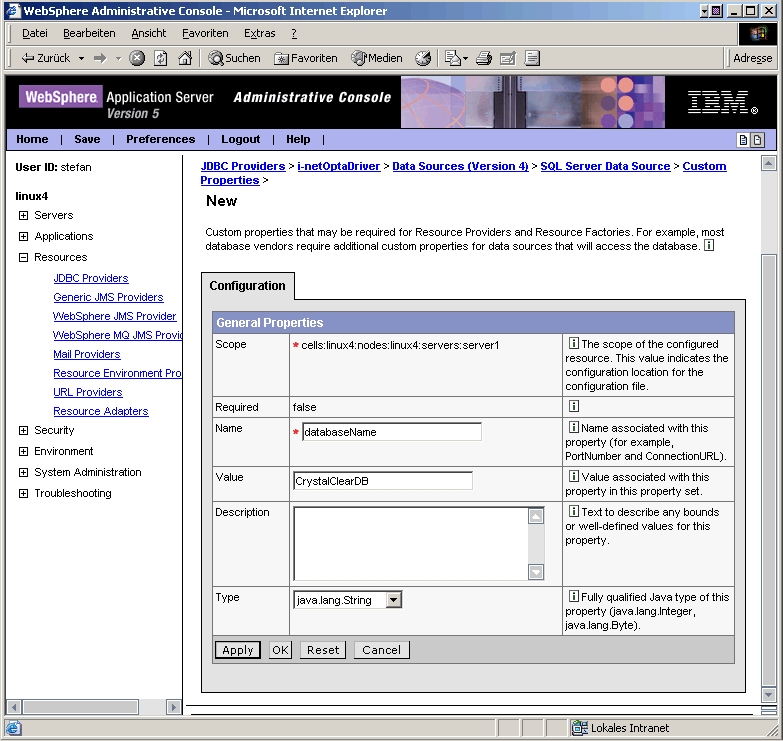Collapse the Resources tree node
Viewport: 783px width, 741px height.
(x=23, y=257)
